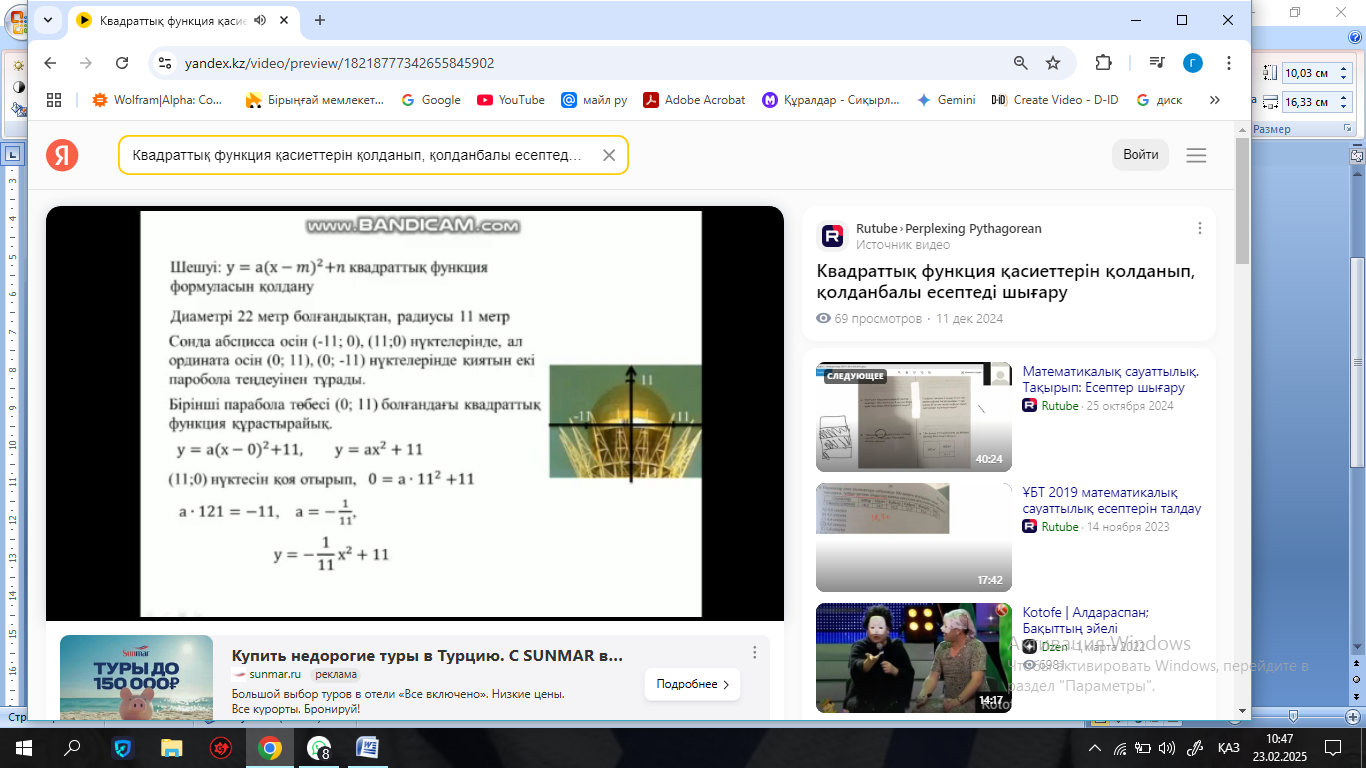Open the Wolfram|Alpha bookmark
This screenshot has height=768, width=1366.
tap(158, 100)
